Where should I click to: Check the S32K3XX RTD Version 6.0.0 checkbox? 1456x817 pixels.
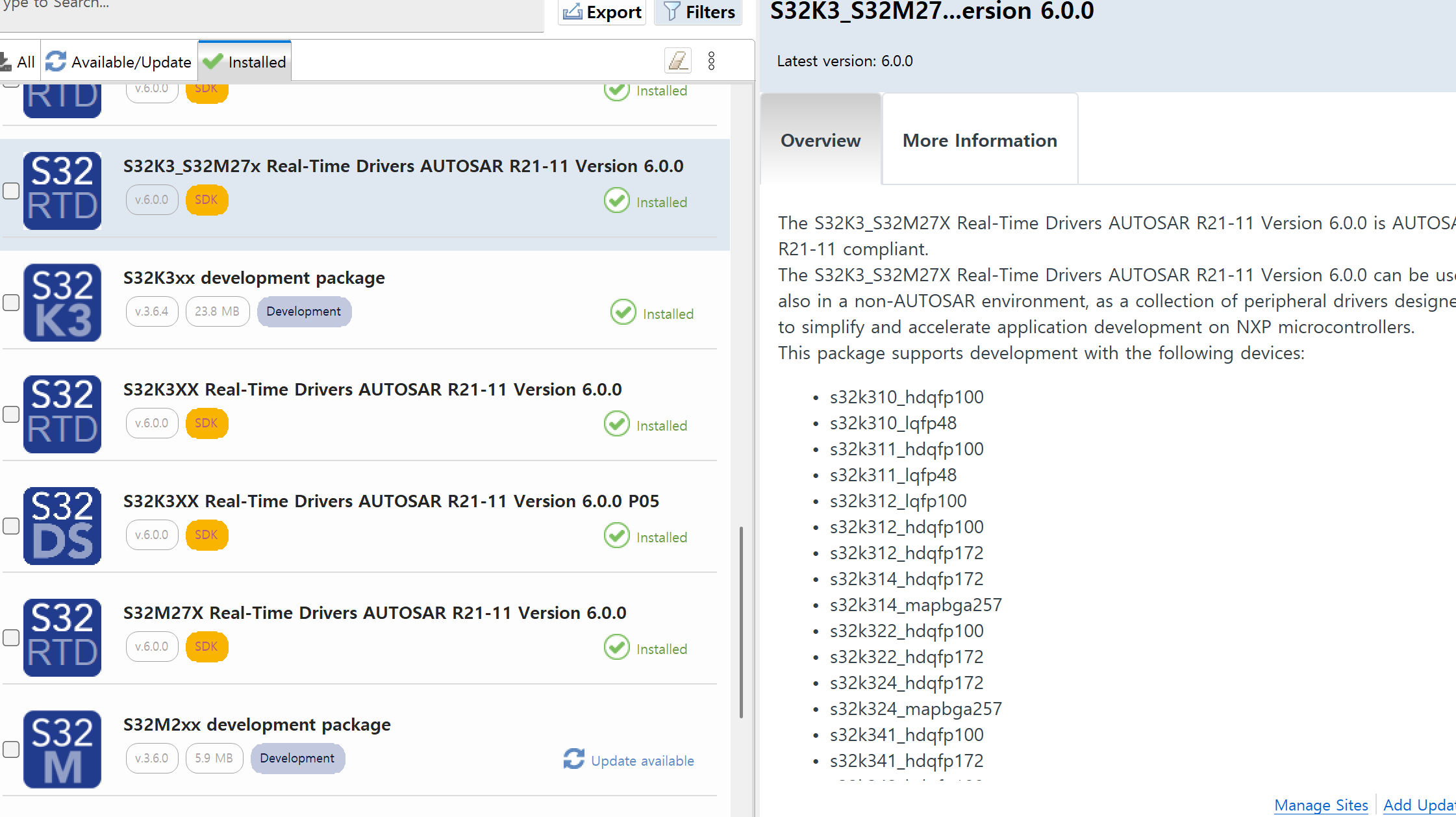point(11,414)
